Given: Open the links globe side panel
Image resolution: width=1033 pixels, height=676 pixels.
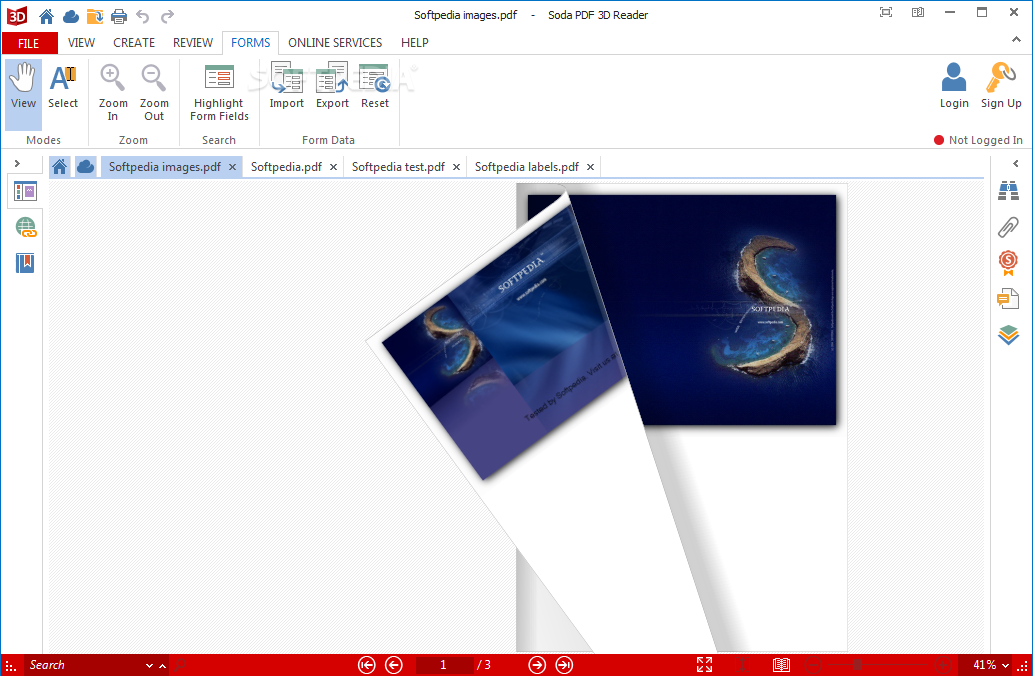Looking at the screenshot, I should click(x=26, y=227).
